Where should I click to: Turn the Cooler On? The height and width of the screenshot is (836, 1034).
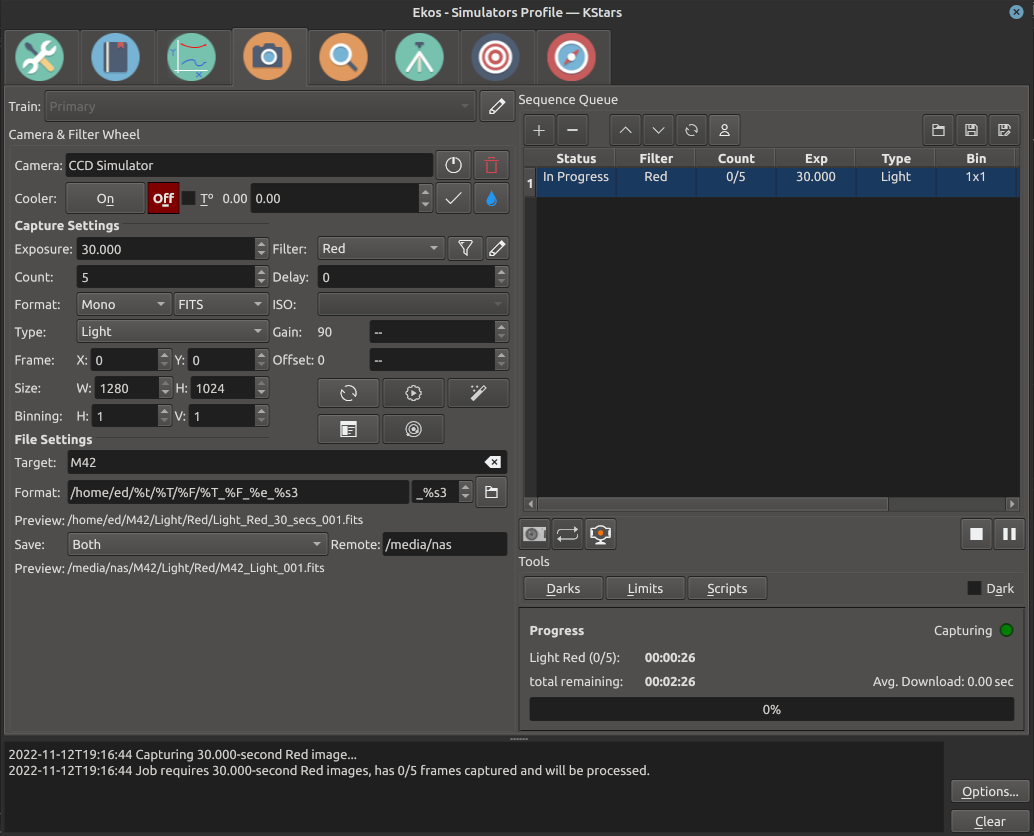pyautogui.click(x=104, y=198)
